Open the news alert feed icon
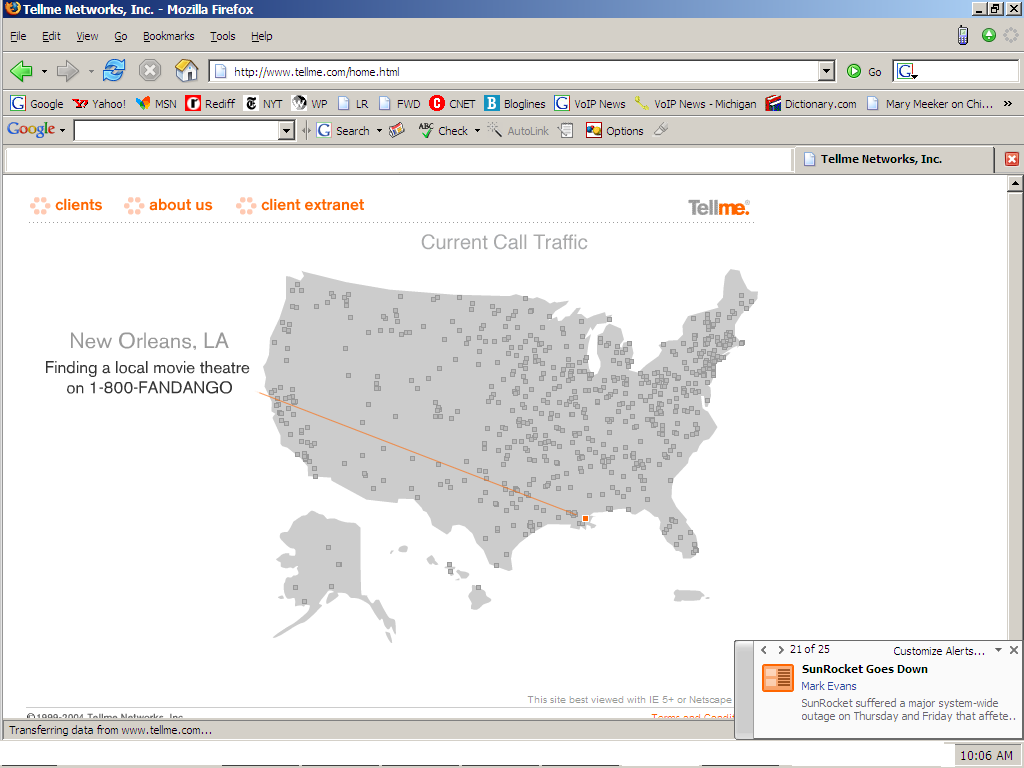The width and height of the screenshot is (1024, 768). pos(777,677)
